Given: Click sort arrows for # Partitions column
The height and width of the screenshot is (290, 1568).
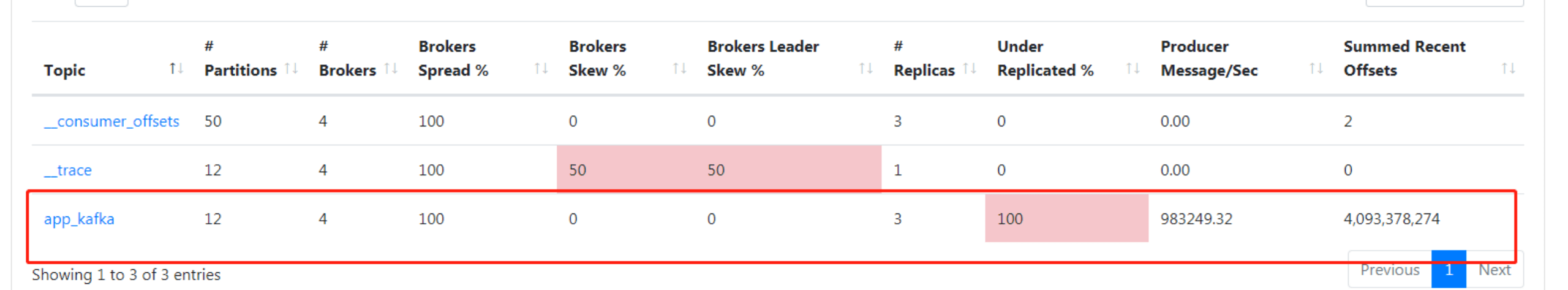Looking at the screenshot, I should pyautogui.click(x=292, y=69).
